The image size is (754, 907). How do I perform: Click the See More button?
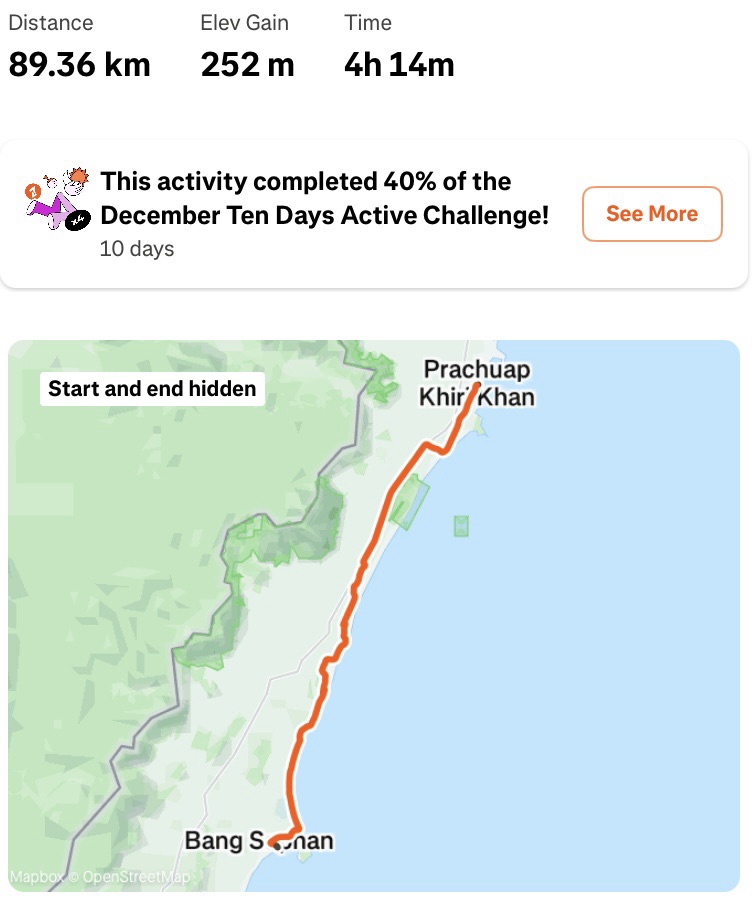(x=652, y=214)
